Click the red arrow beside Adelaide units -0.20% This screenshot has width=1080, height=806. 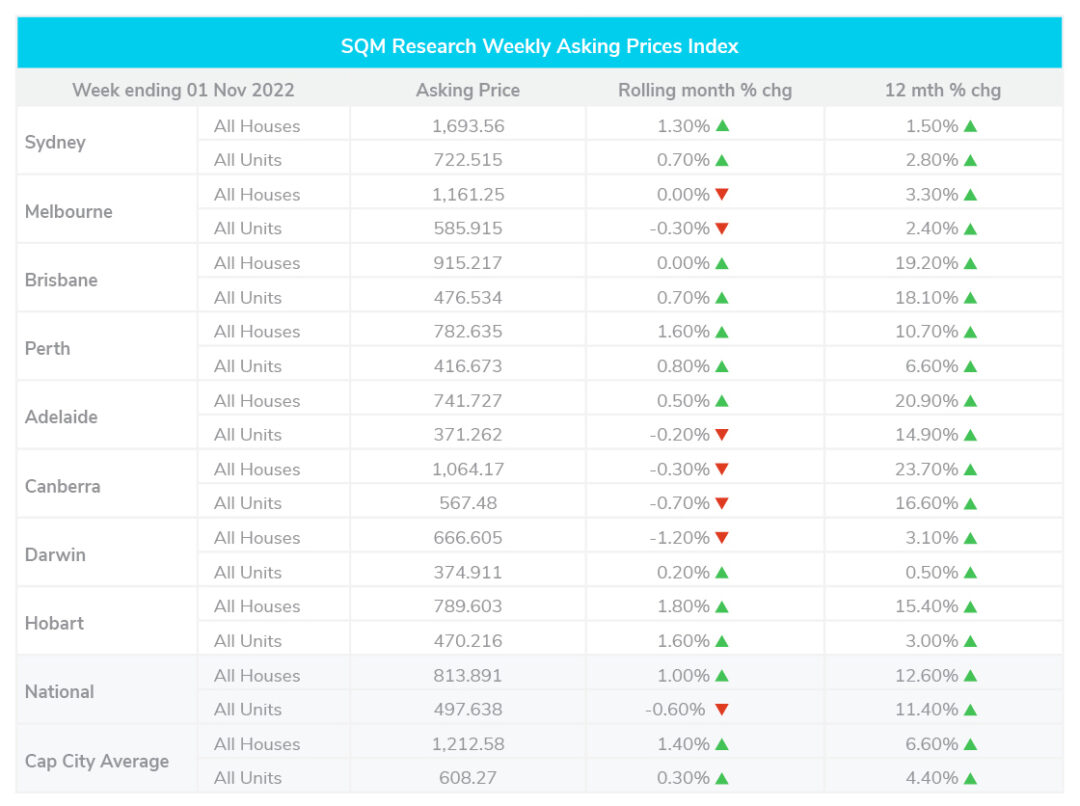click(x=722, y=435)
